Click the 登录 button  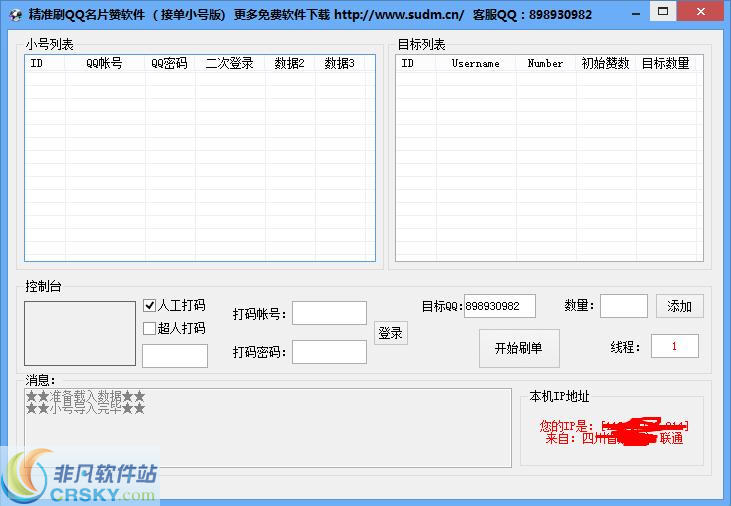coord(390,333)
